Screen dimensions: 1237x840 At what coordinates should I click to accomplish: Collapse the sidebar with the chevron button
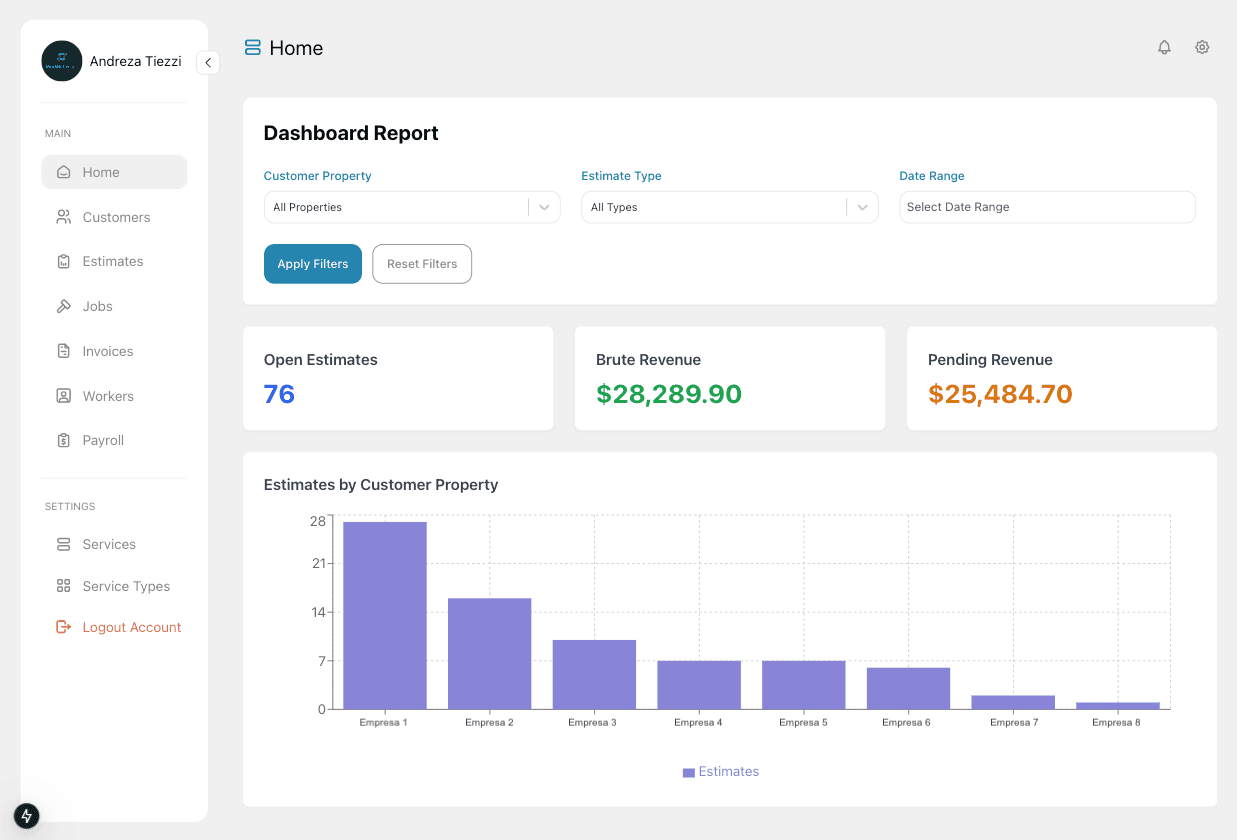click(208, 62)
